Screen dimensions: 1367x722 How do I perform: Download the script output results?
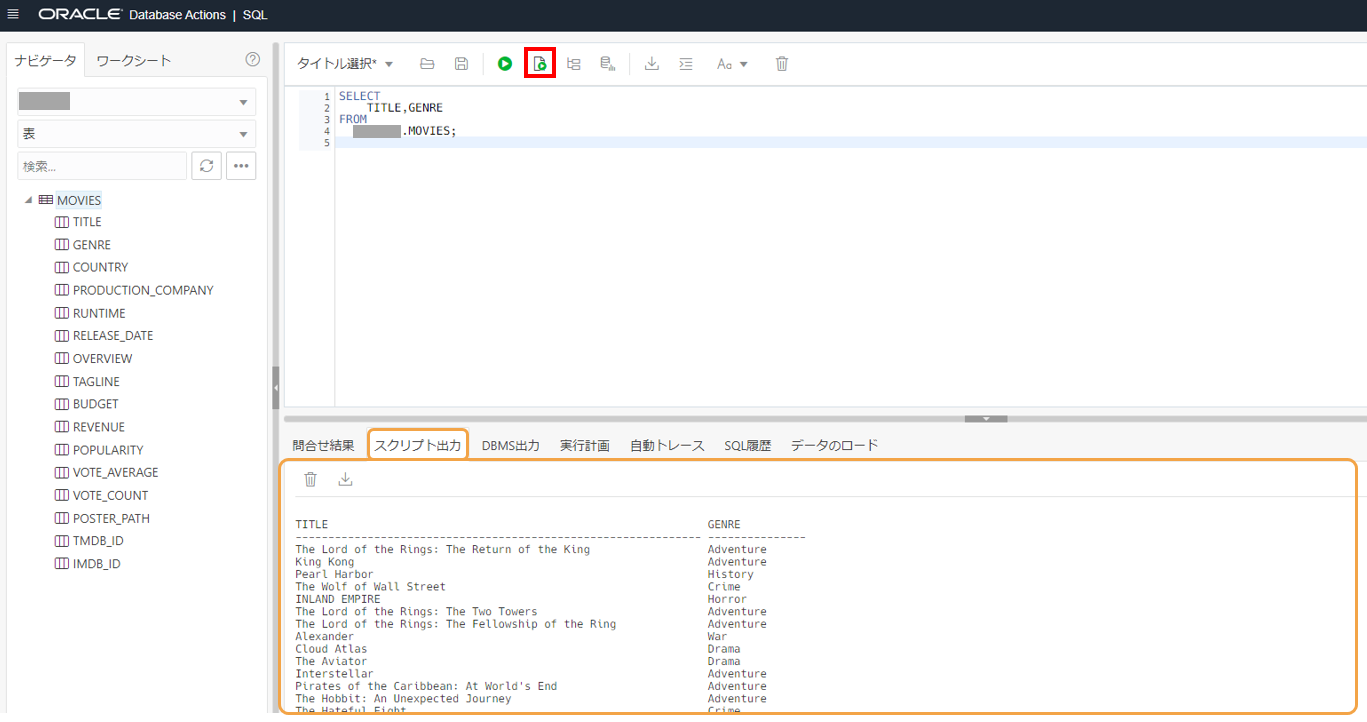pos(344,478)
